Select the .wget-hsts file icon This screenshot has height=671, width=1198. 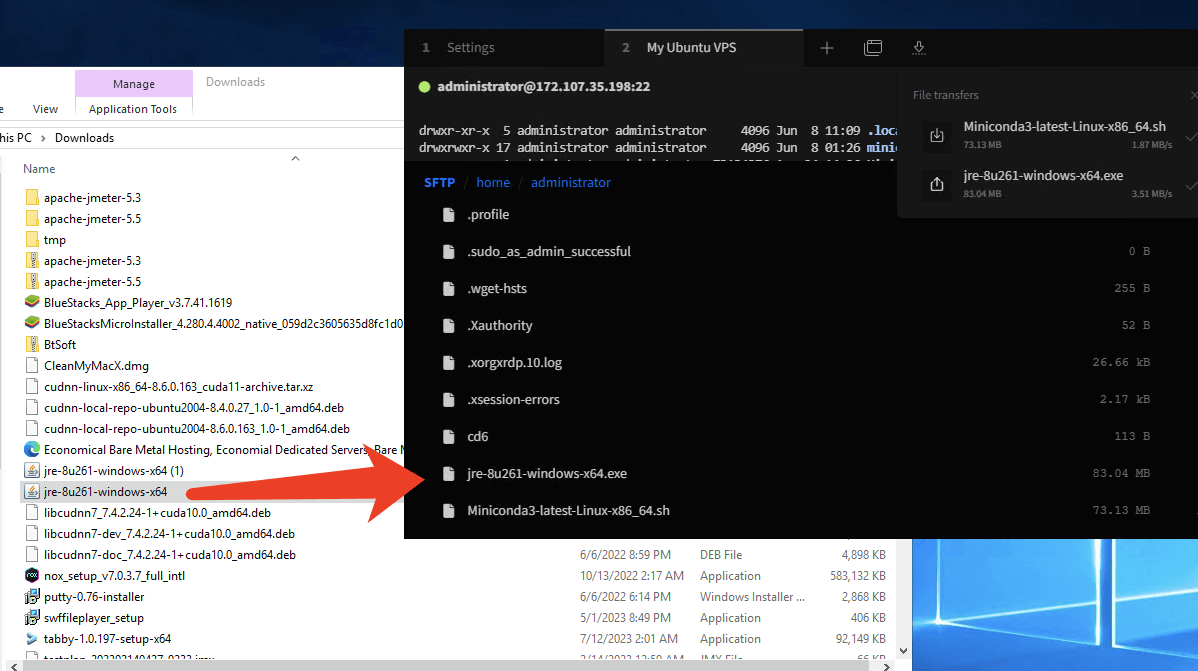pyautogui.click(x=448, y=289)
